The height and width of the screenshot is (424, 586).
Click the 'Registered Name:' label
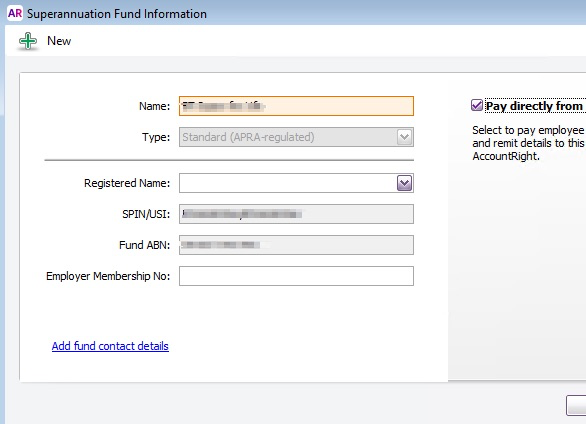point(127,183)
